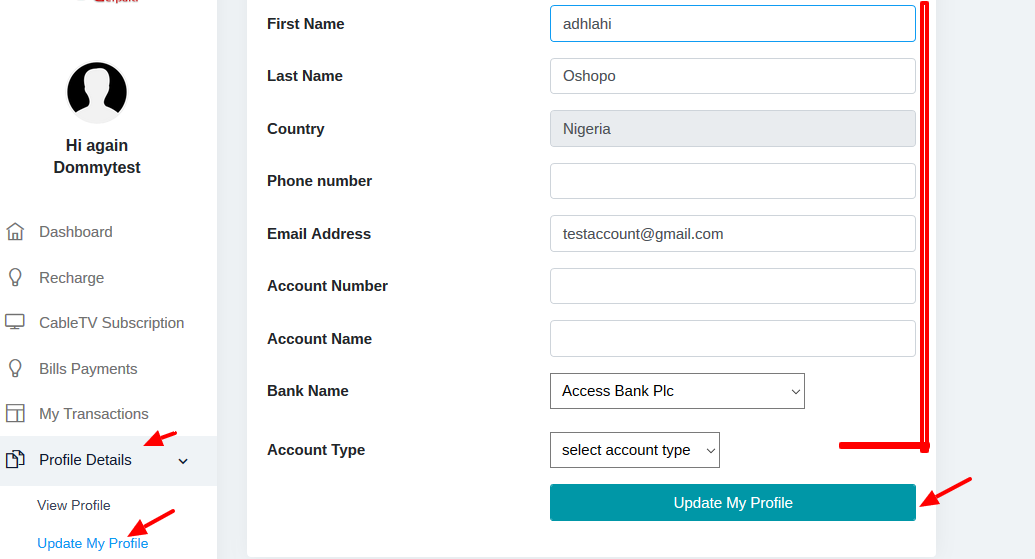This screenshot has width=1035, height=559.
Task: Open the select account type dropdown
Action: point(634,450)
